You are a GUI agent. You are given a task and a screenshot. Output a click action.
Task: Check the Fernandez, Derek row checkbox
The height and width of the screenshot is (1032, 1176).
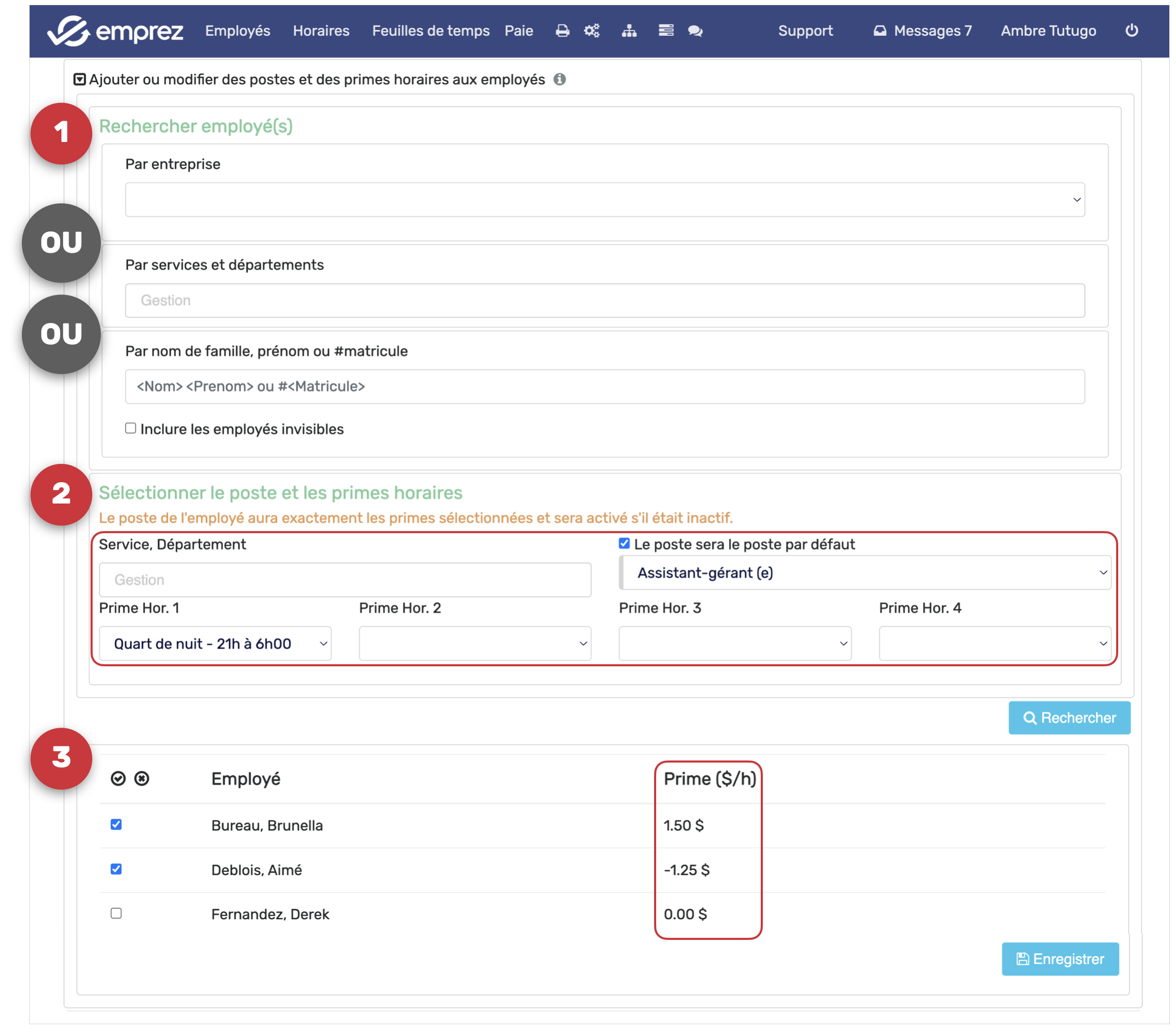(116, 913)
